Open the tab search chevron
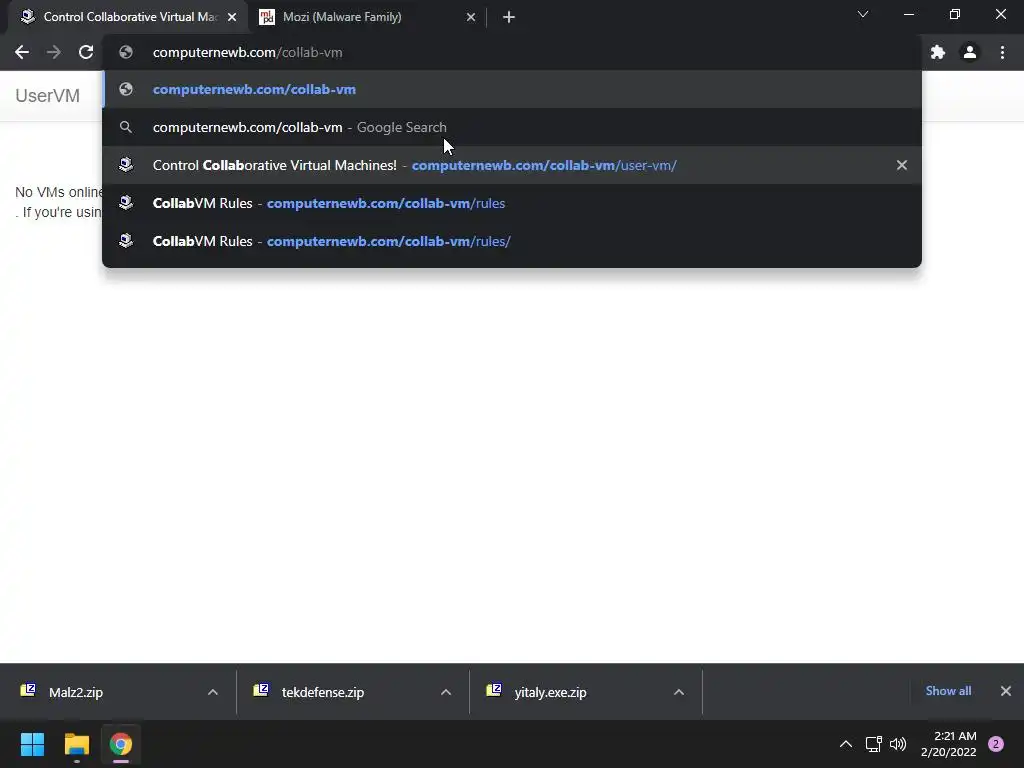Viewport: 1024px width, 768px height. (863, 14)
